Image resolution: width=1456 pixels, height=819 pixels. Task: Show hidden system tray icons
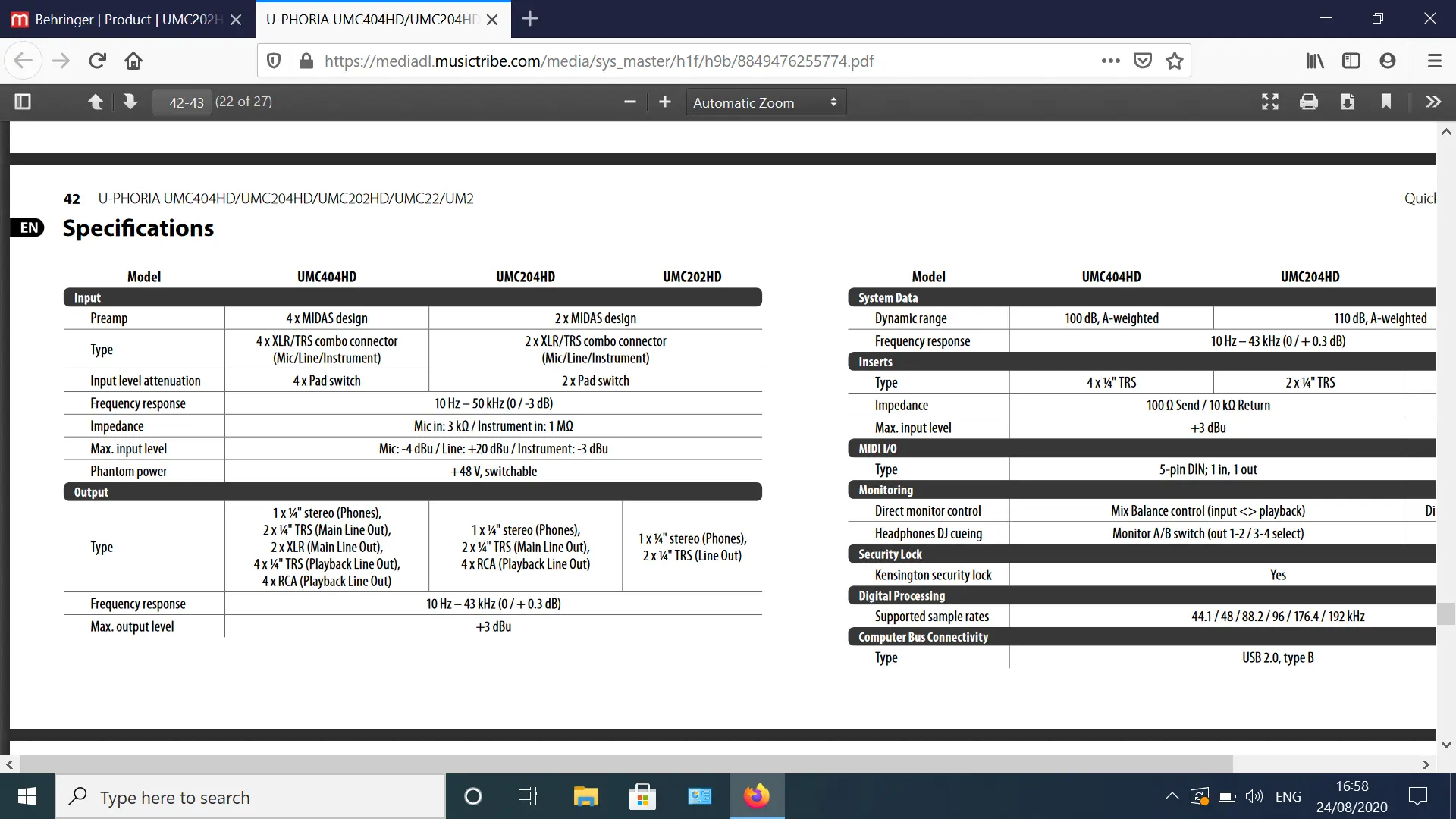coord(1172,796)
